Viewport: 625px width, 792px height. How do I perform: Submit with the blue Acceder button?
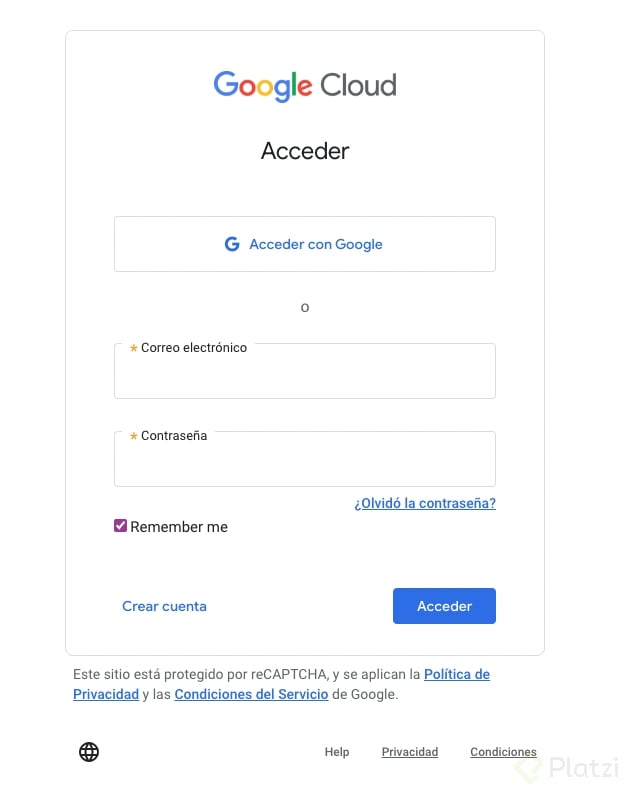[444, 606]
